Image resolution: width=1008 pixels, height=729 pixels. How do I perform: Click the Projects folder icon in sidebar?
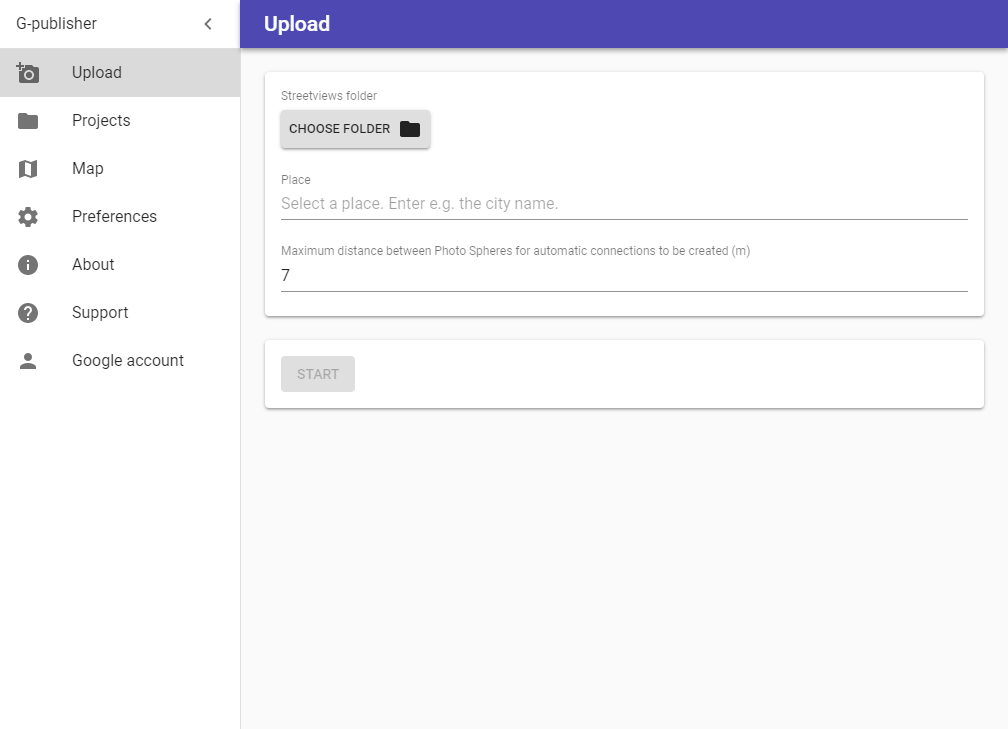click(x=28, y=121)
